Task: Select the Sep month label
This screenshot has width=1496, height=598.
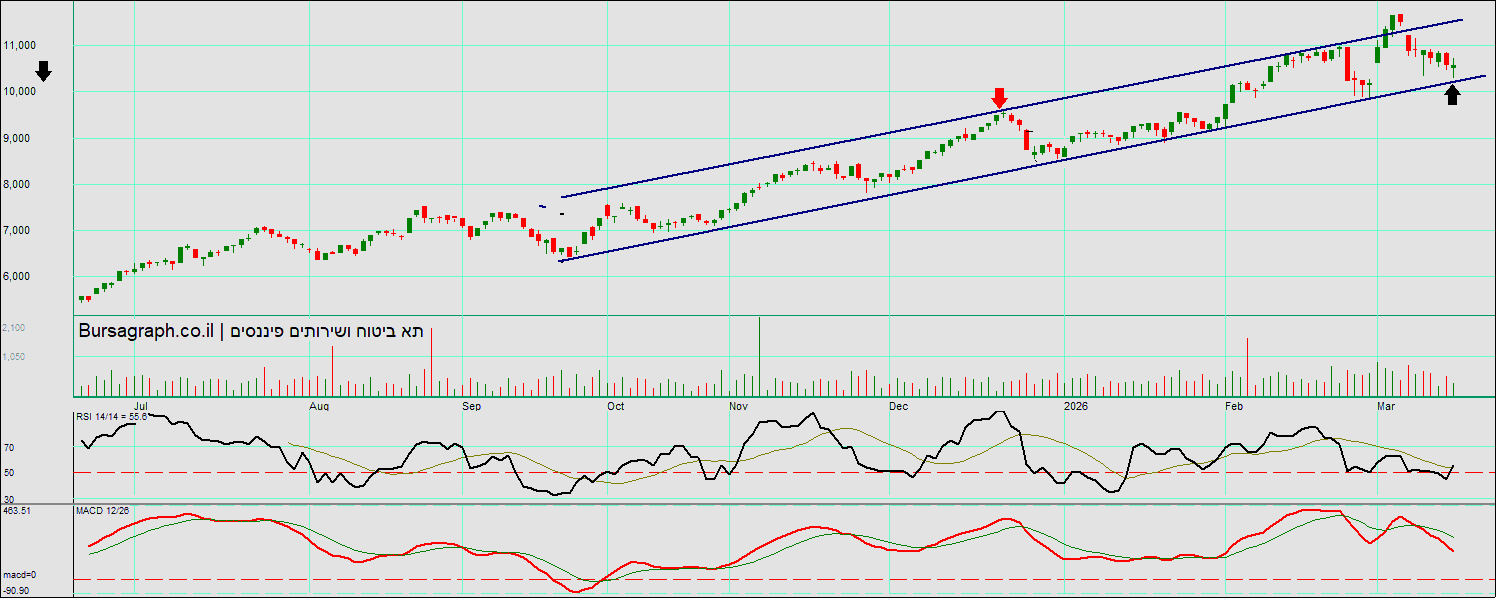Action: pos(472,407)
